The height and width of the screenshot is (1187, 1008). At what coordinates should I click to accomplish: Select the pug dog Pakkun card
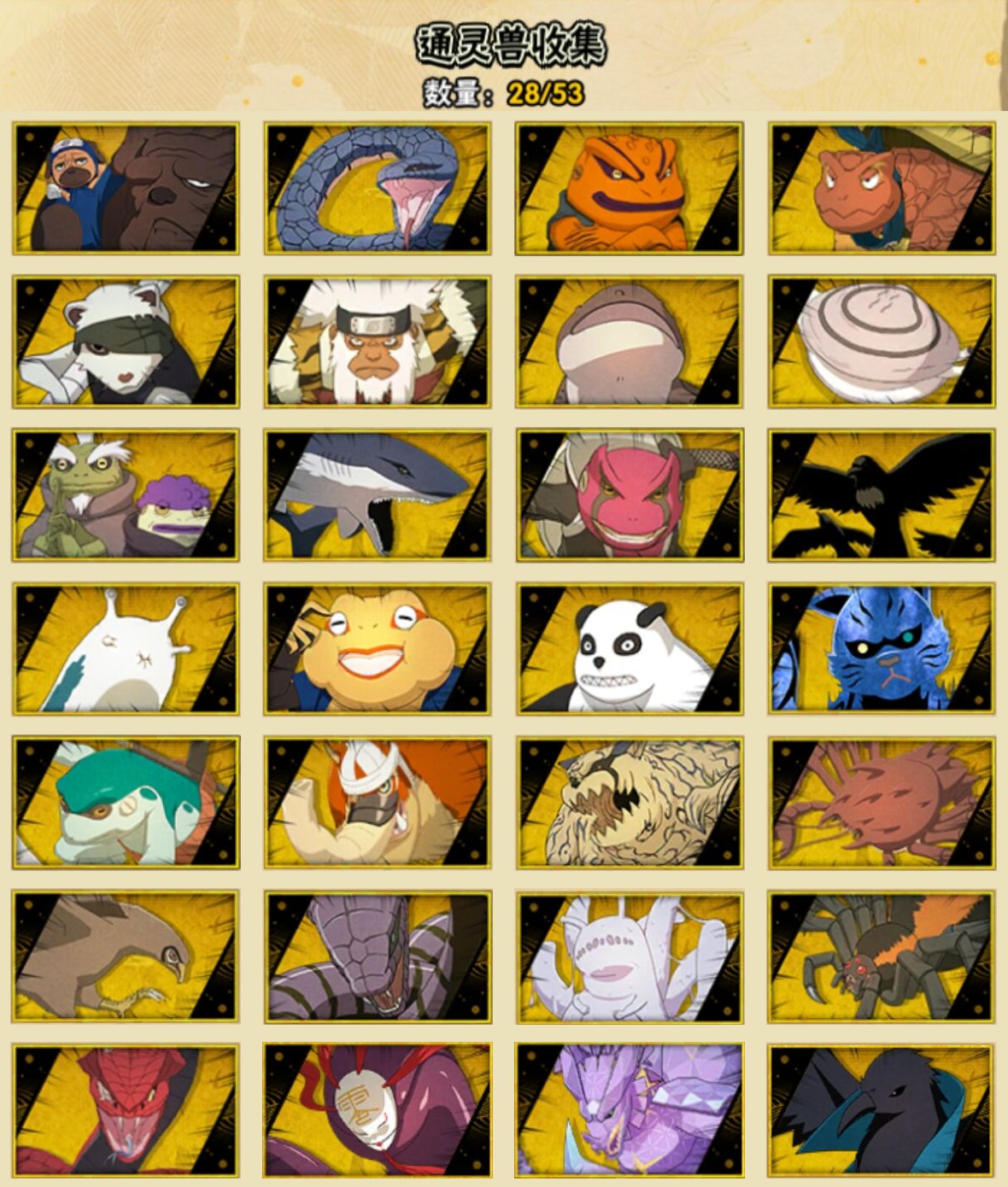pos(126,188)
